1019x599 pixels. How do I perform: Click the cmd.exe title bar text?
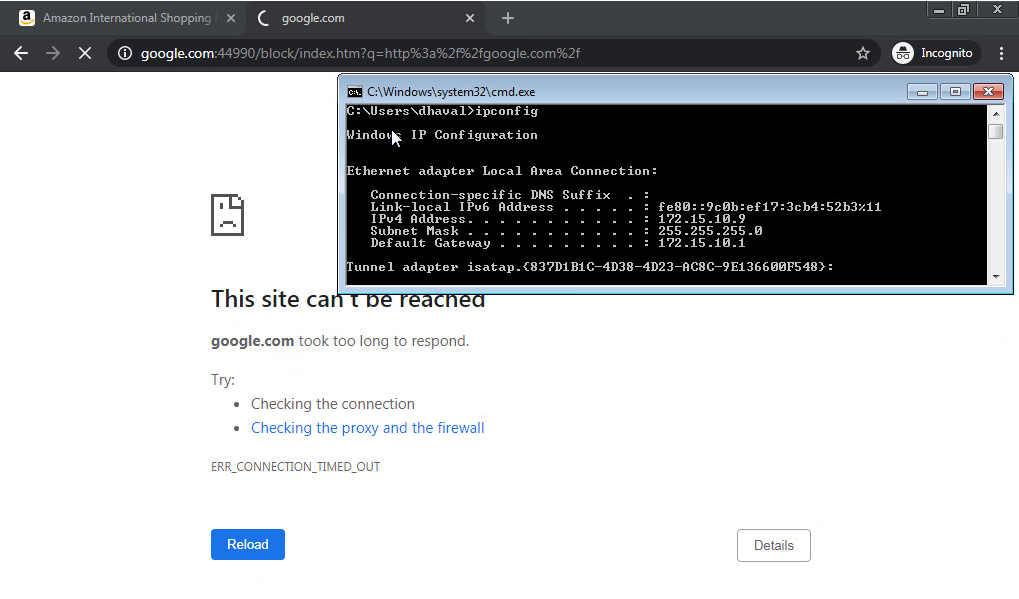point(451,92)
